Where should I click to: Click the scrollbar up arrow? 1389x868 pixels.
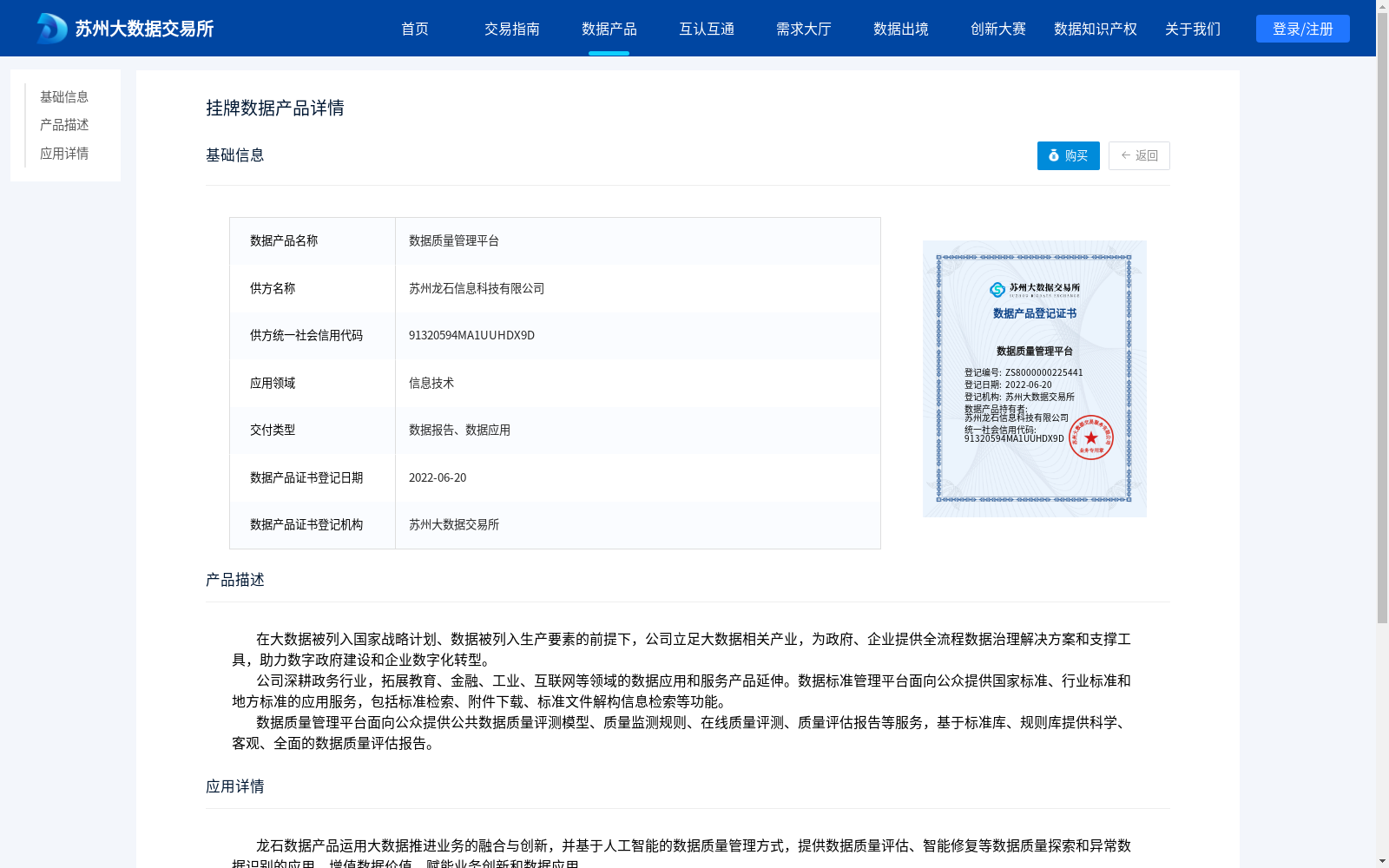[x=1382, y=6]
